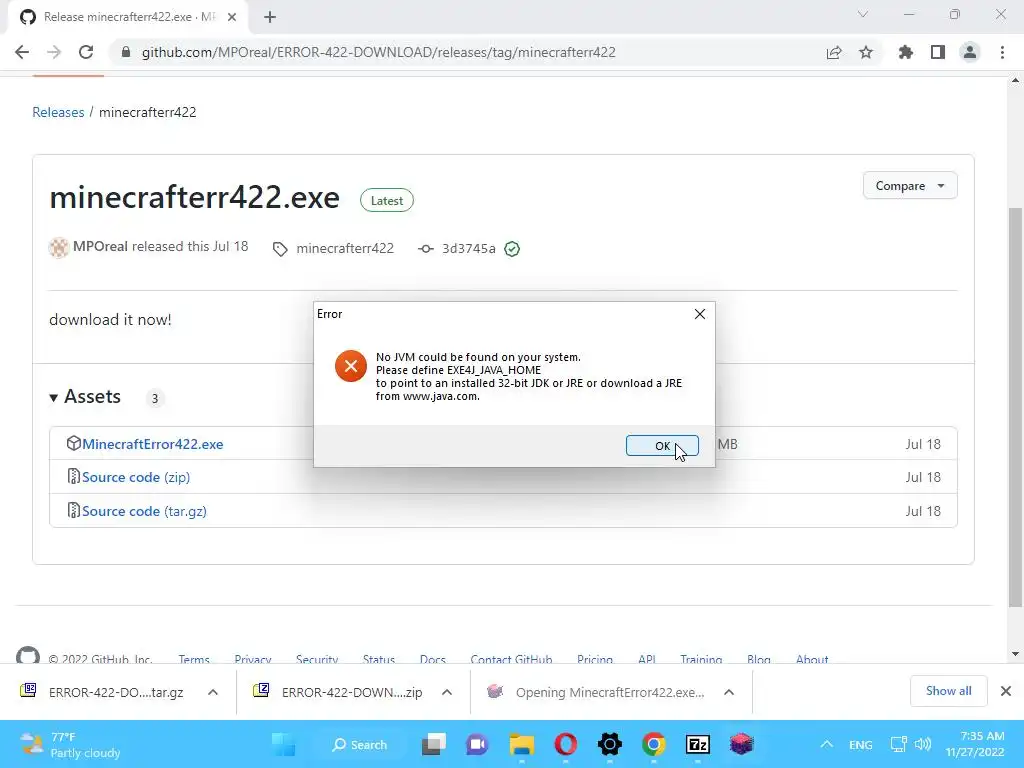
Task: Click the package icon beside MinecraftError422.exe
Action: tap(73, 443)
